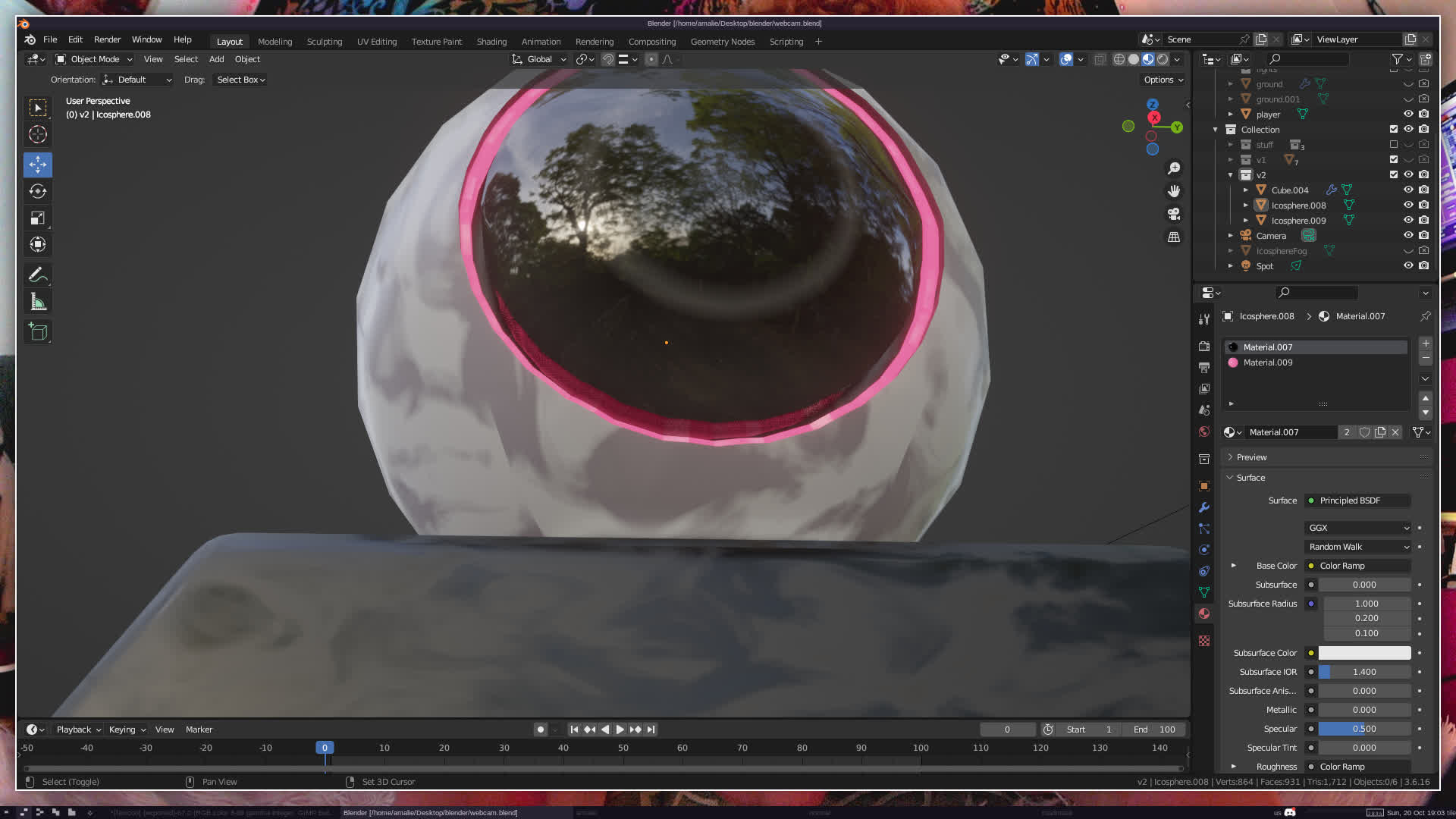Click the Options button in viewport
Viewport: 1456px width, 819px height.
pos(1163,80)
